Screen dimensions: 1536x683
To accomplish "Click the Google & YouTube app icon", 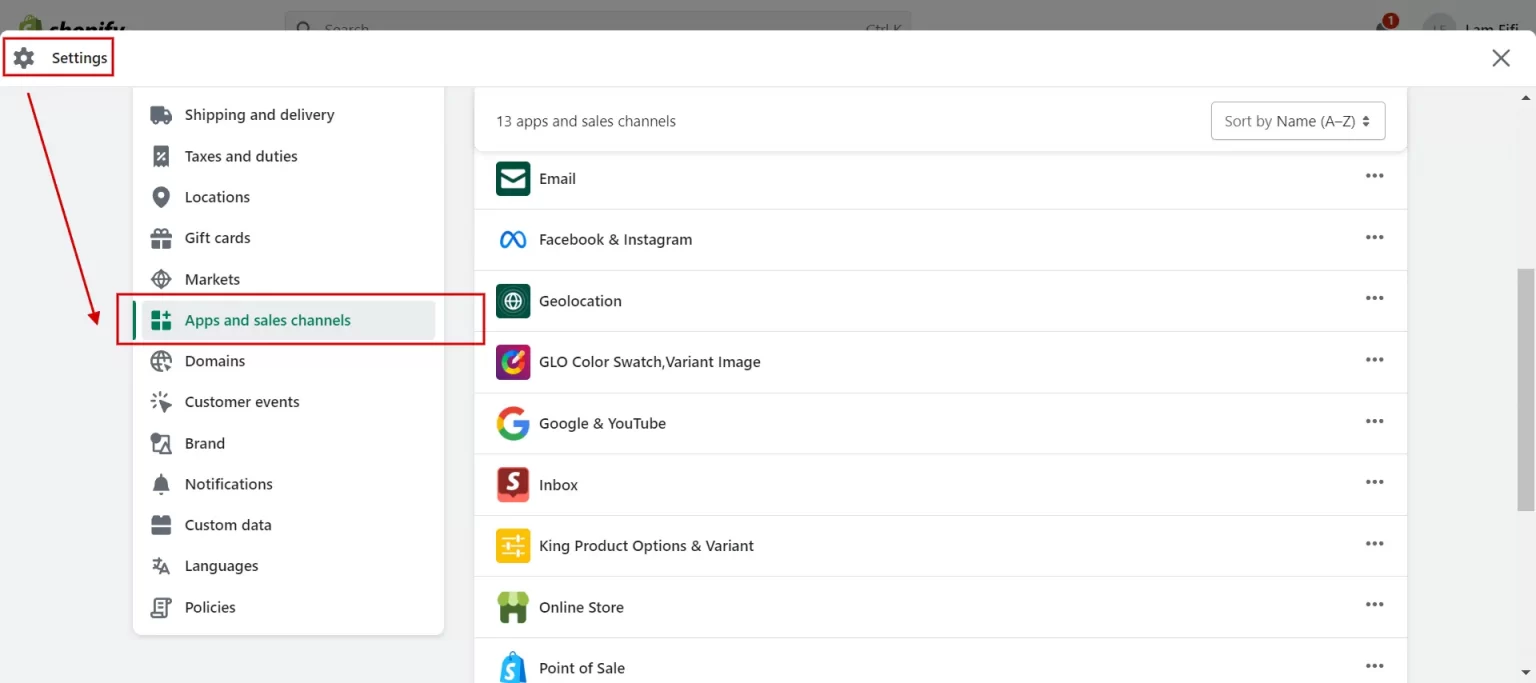I will pyautogui.click(x=513, y=423).
